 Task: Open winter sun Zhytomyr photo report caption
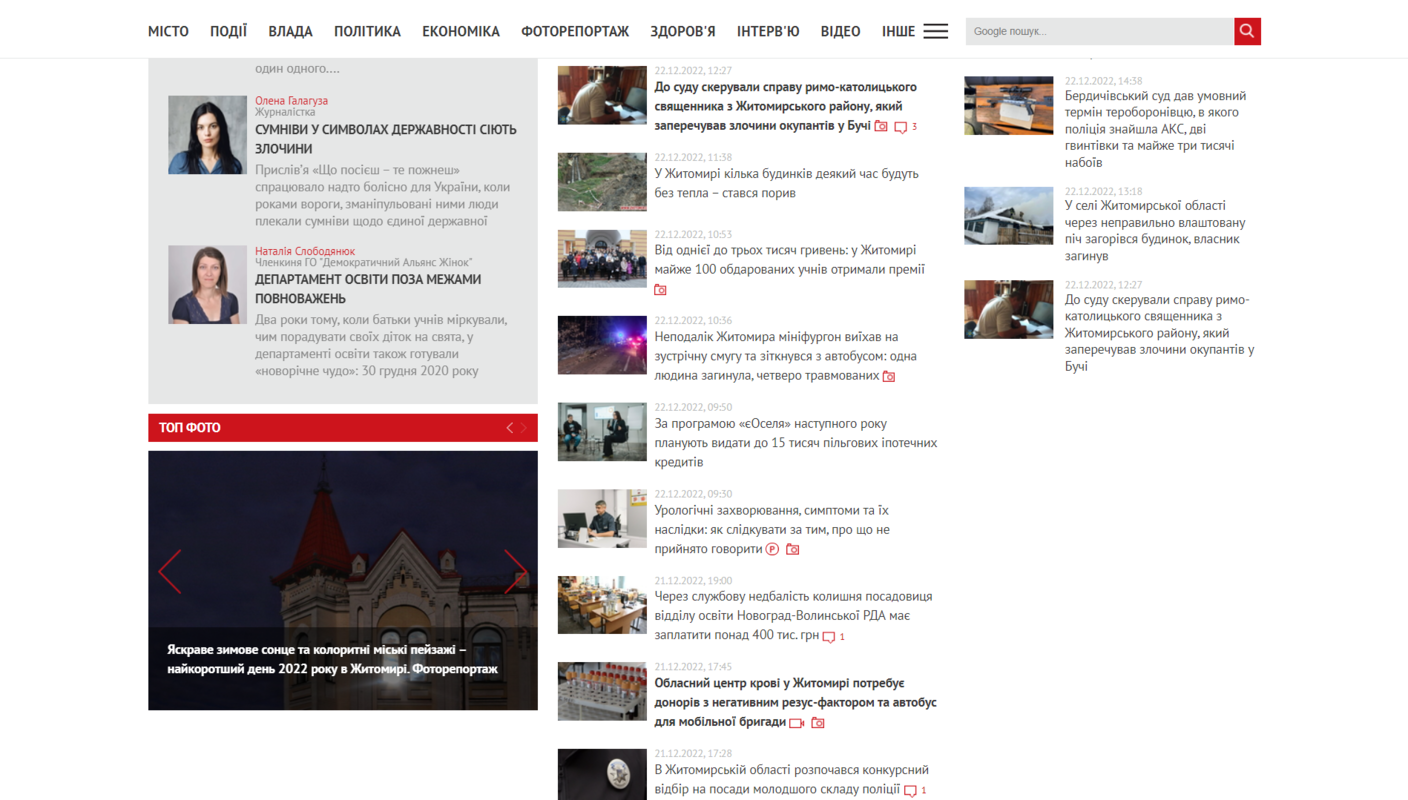coord(332,659)
